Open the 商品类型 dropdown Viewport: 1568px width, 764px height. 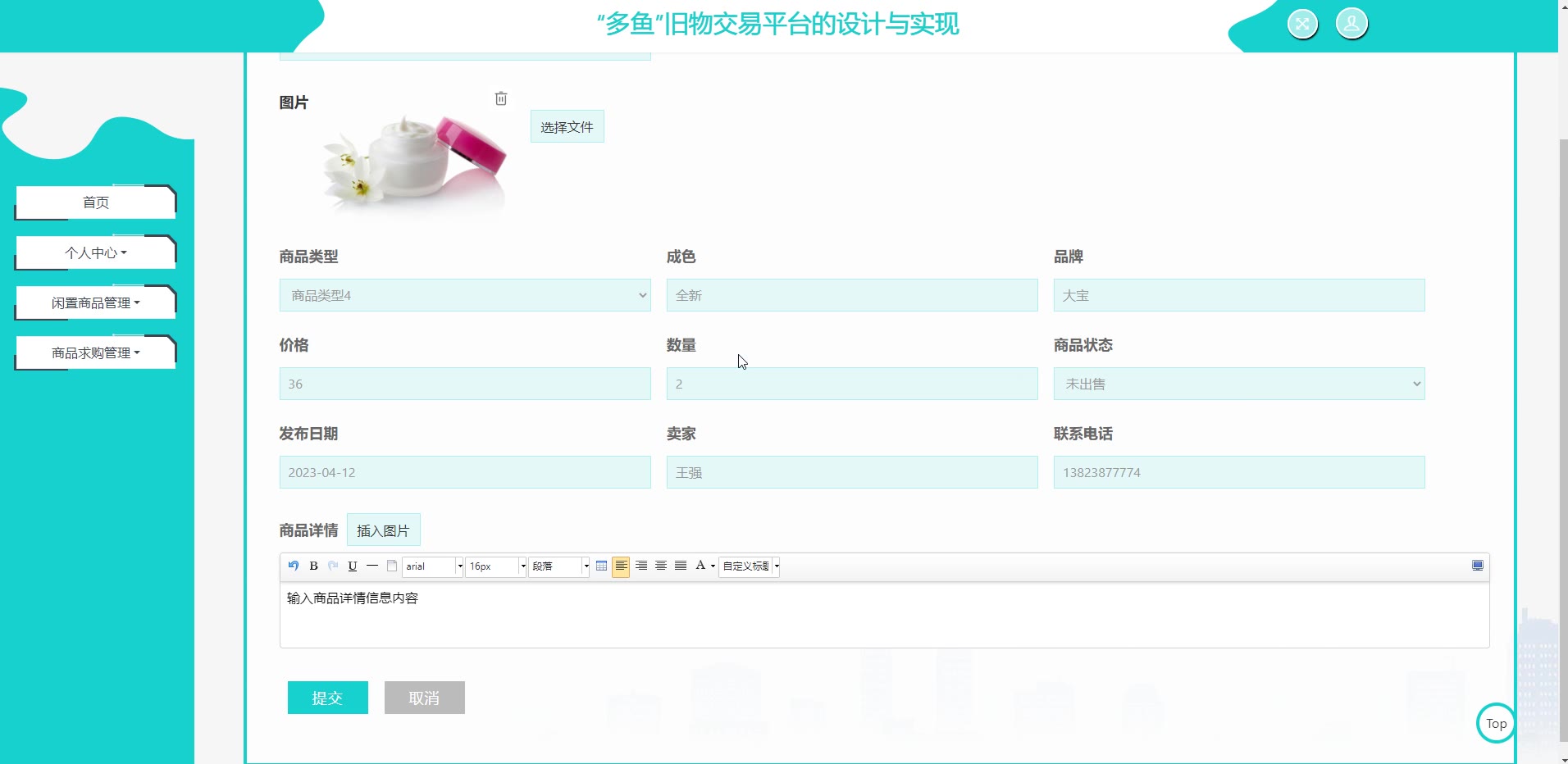tap(464, 295)
